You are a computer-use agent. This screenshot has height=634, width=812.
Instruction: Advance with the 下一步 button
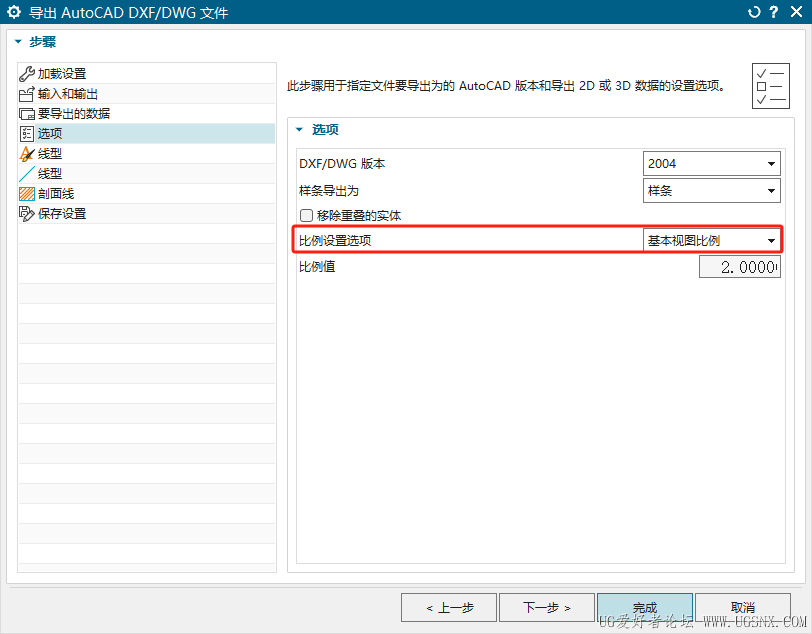(x=547, y=608)
